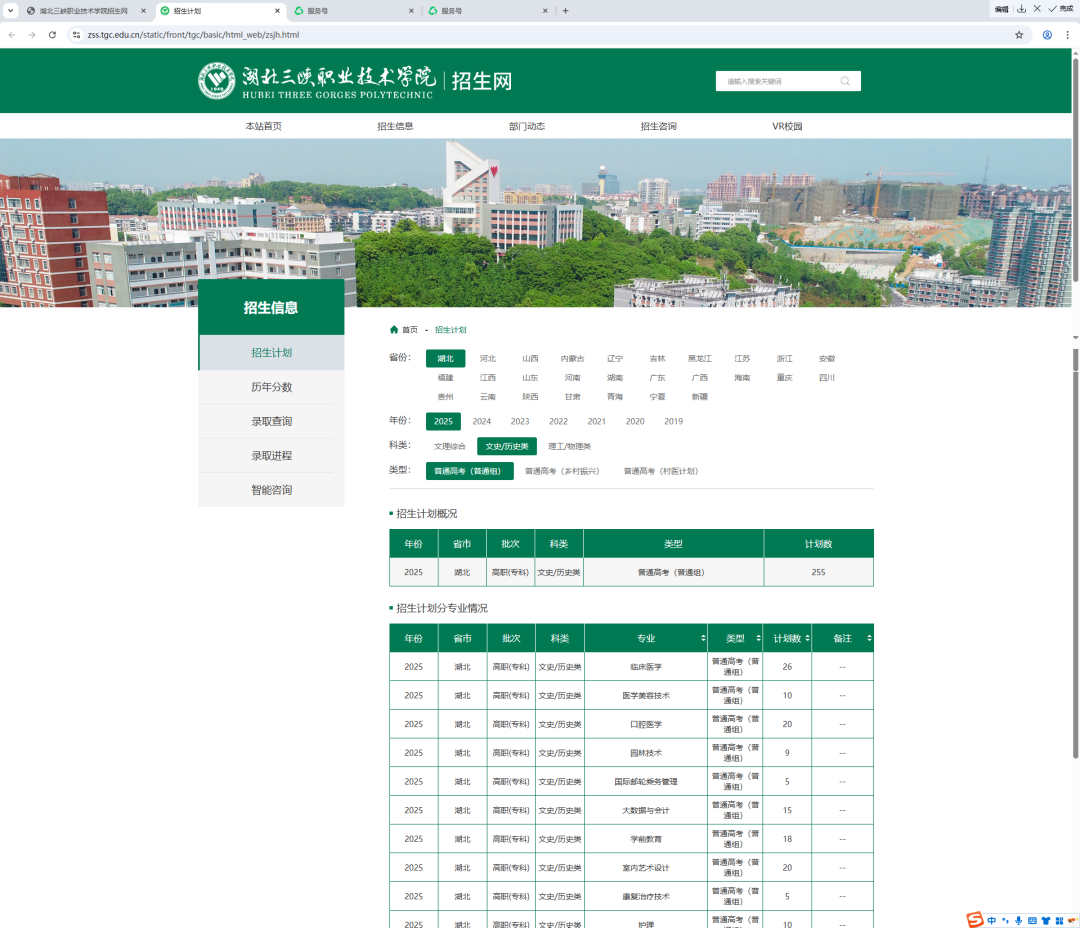The width and height of the screenshot is (1080, 928).
Task: Open tab search dropdown in Chrome
Action: pos(12,10)
